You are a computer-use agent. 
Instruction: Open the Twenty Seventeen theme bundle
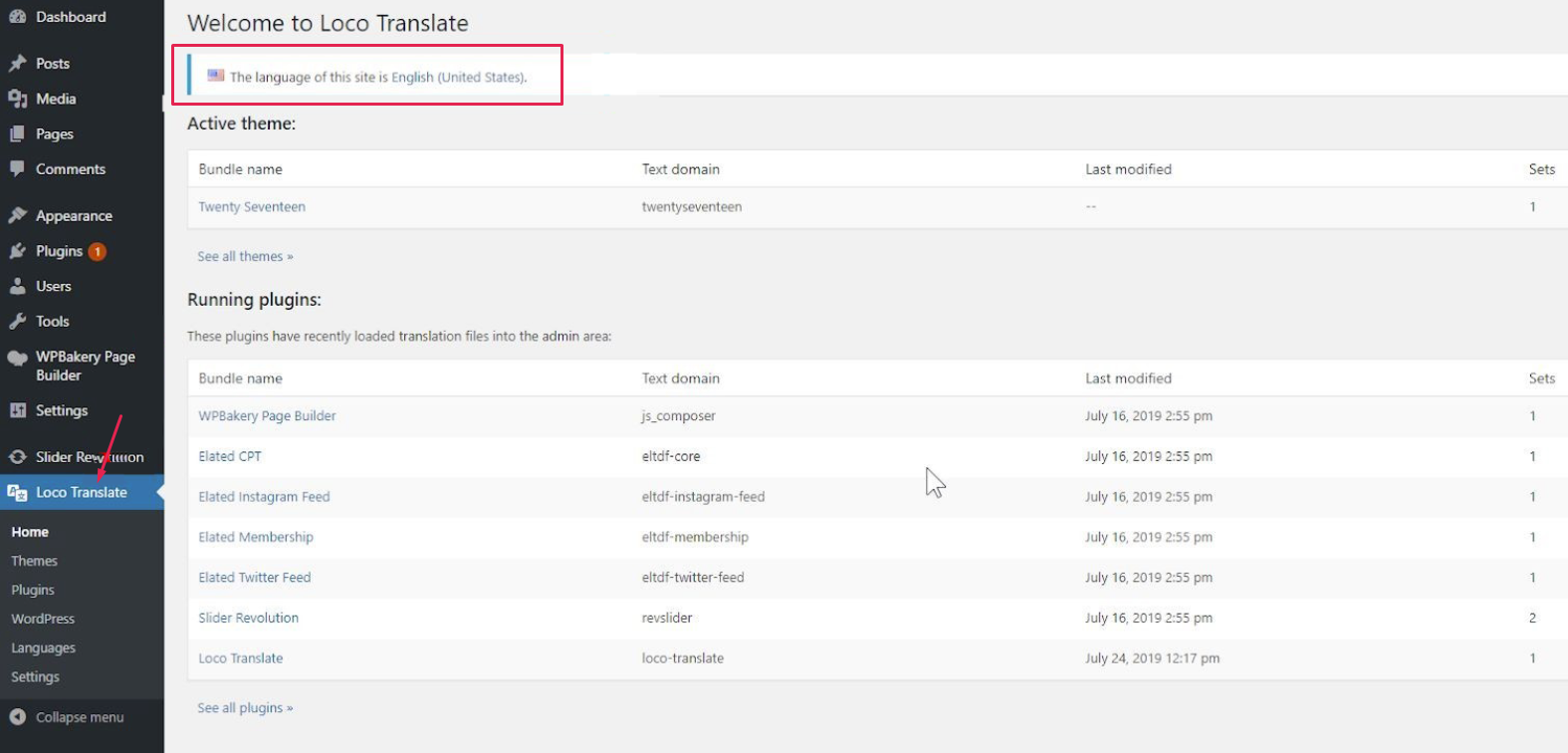click(x=252, y=207)
